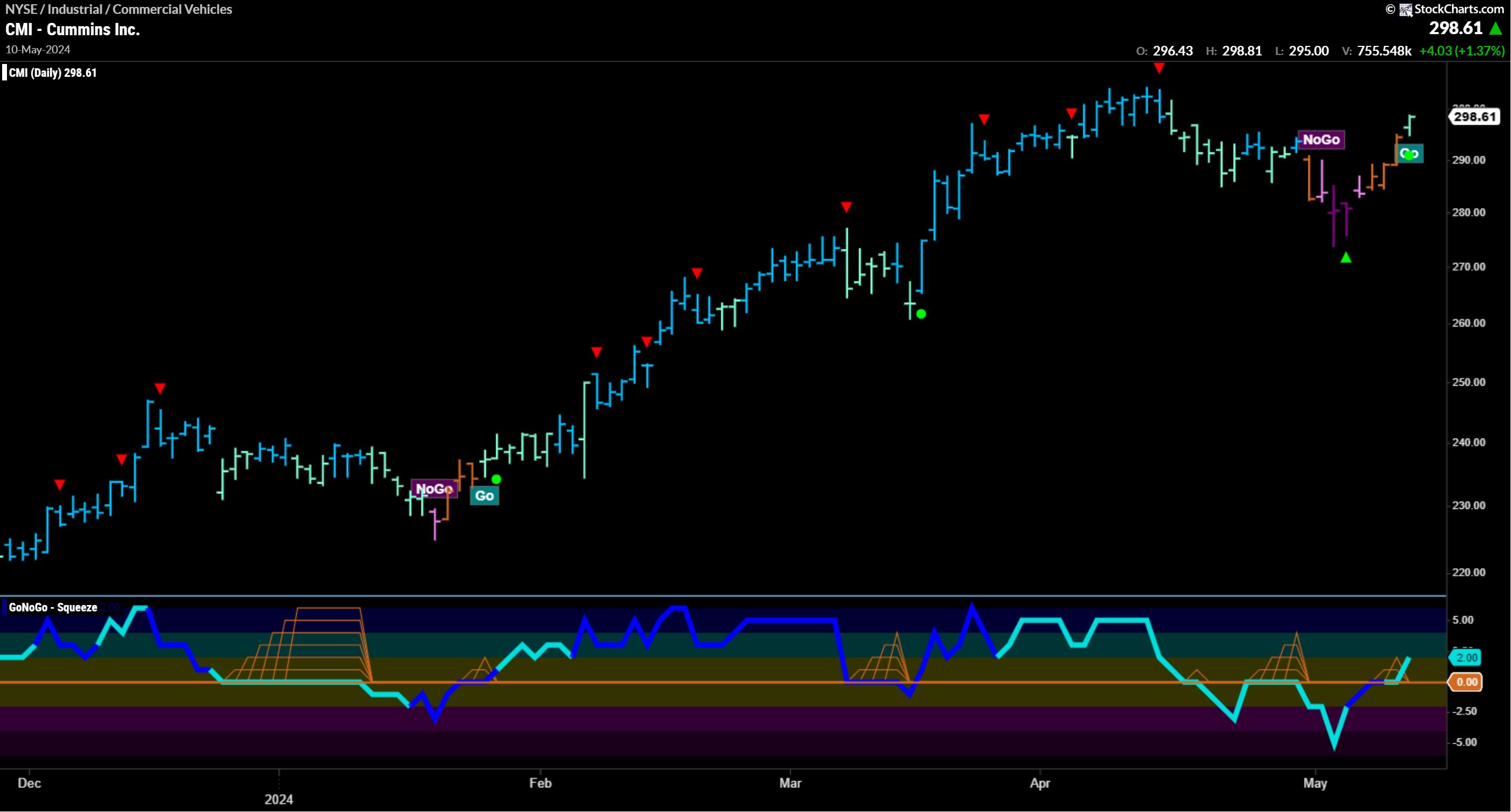Click the cyan 2.00 oscillator value tag
Viewport: 1511px width, 812px height.
(x=1466, y=658)
